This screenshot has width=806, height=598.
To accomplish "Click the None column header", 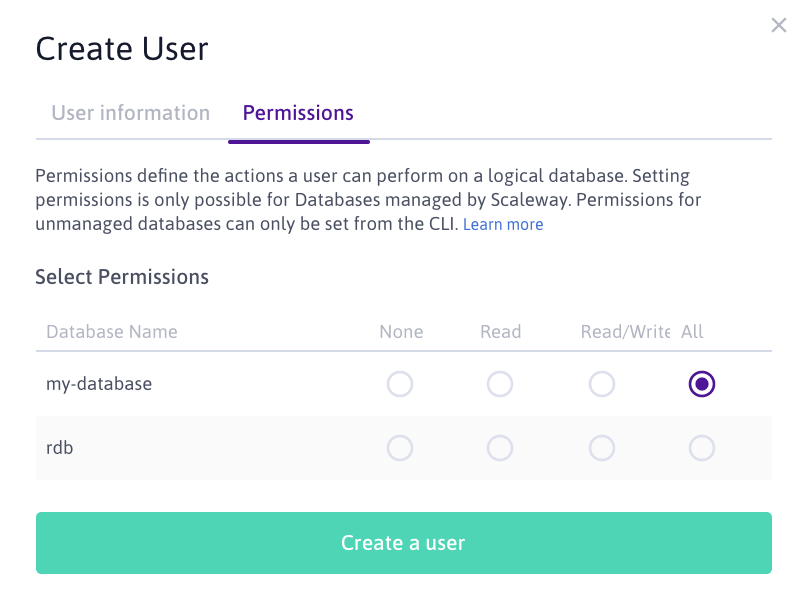I will tap(401, 332).
